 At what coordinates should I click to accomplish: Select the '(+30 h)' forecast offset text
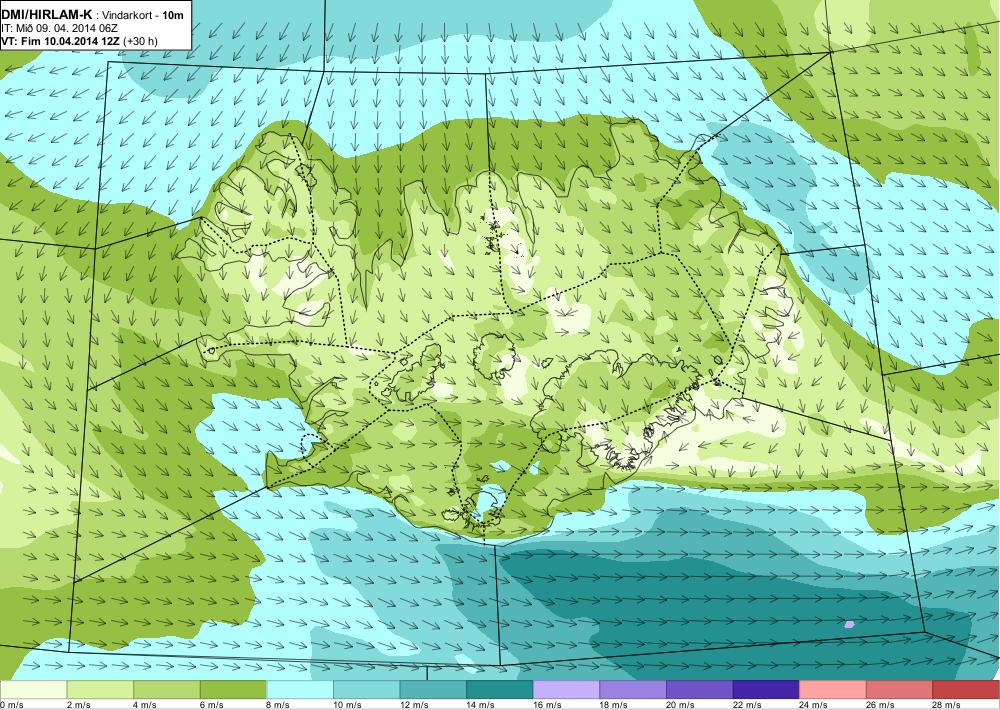point(141,41)
